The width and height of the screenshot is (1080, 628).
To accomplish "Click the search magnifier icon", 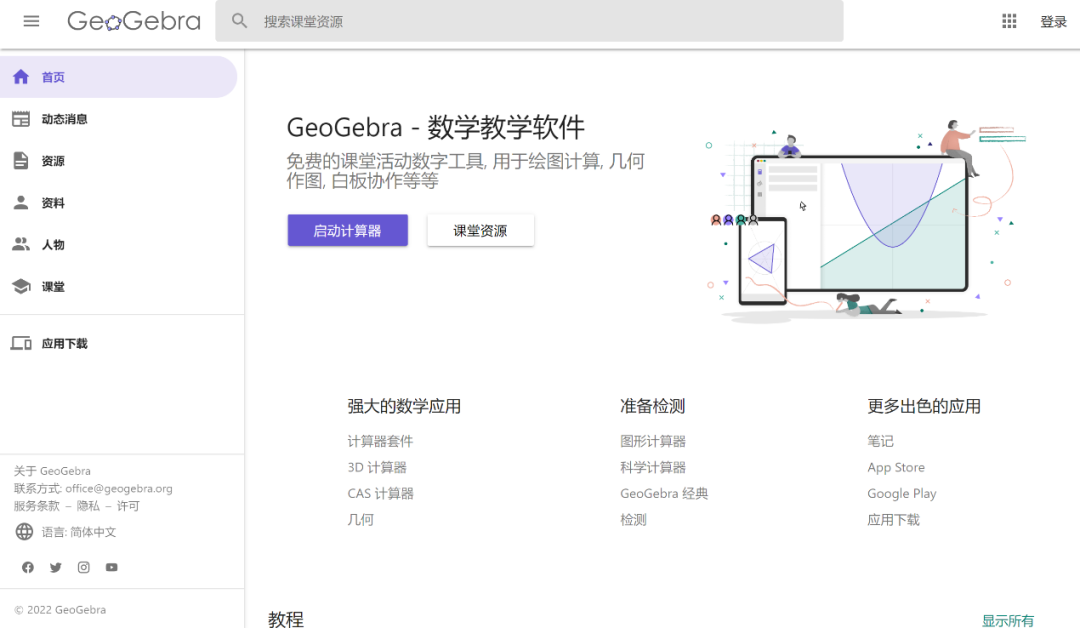I will click(239, 21).
